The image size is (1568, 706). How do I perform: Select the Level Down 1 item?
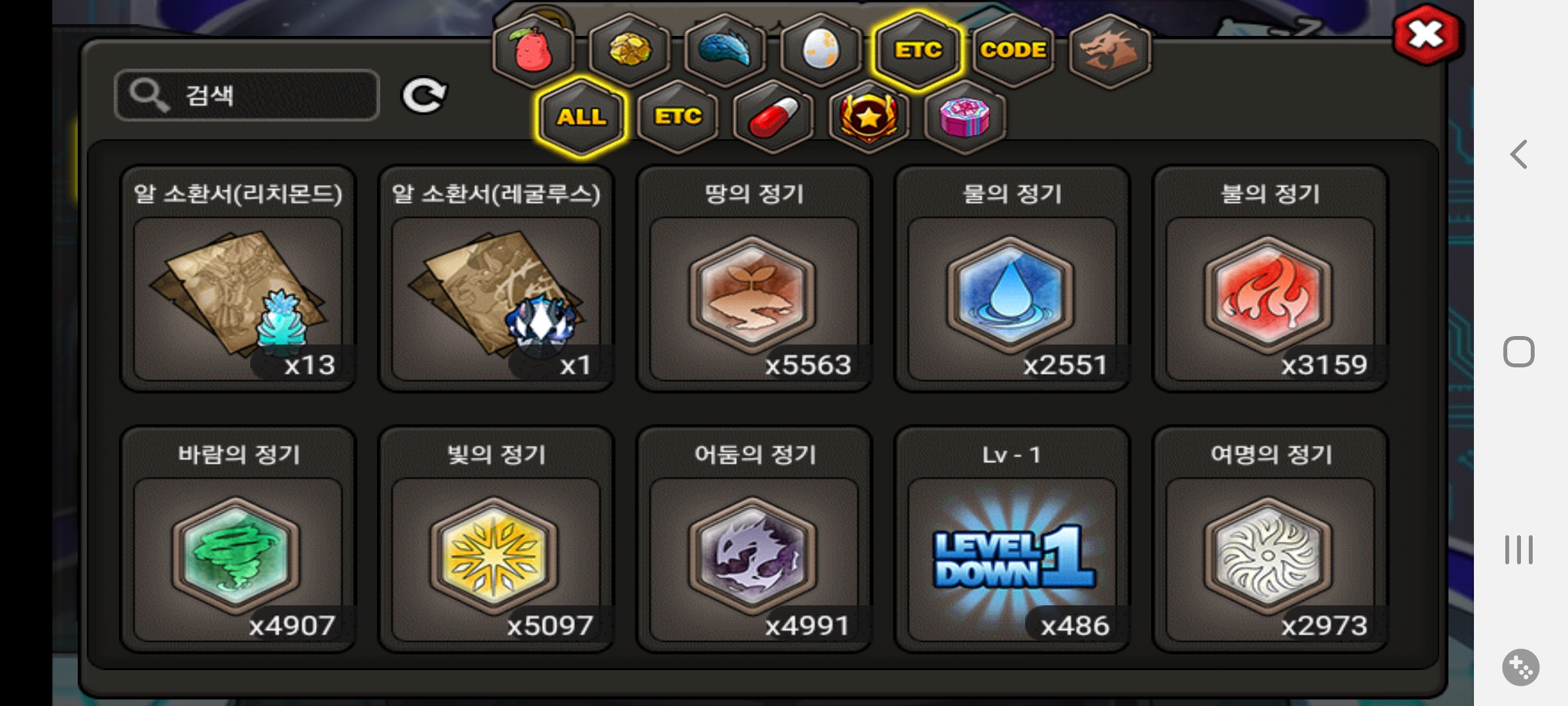[x=1012, y=539]
